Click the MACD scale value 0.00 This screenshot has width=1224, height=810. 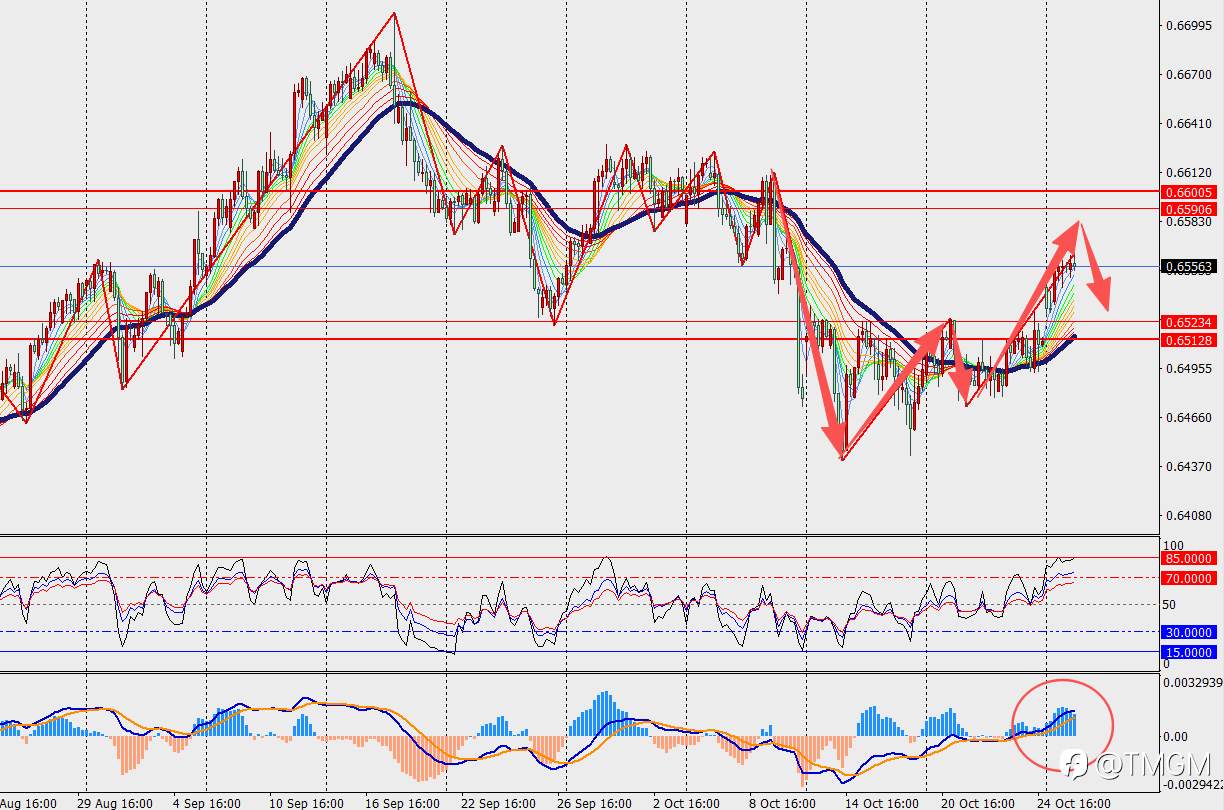tap(1177, 736)
